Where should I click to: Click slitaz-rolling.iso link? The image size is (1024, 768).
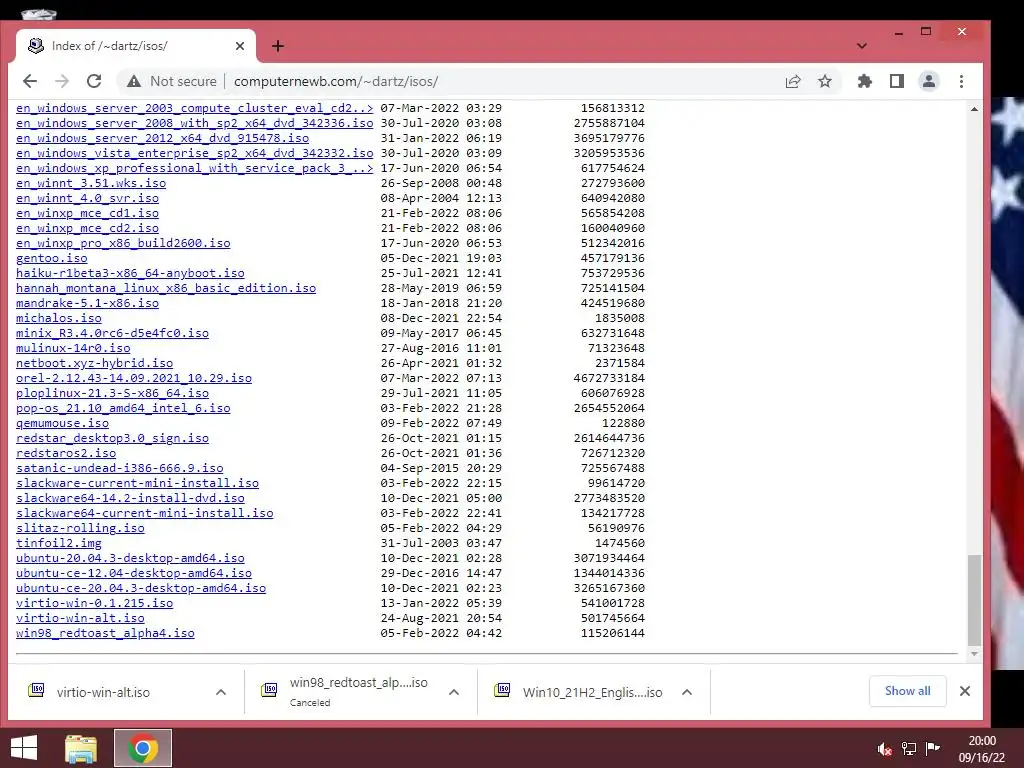point(80,528)
